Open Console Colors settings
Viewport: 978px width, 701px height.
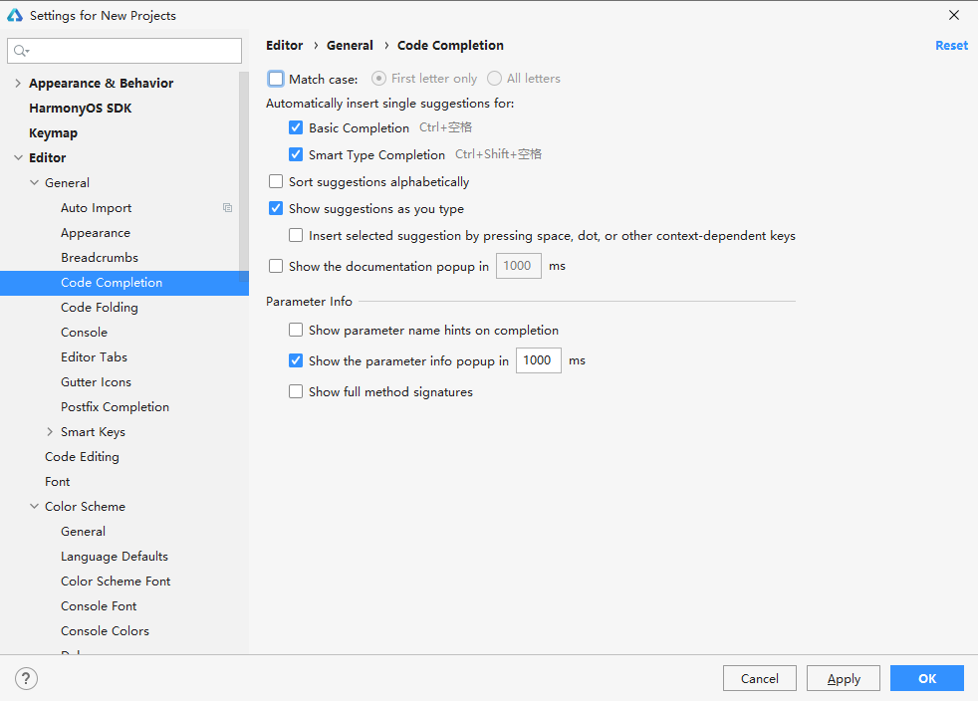point(105,631)
